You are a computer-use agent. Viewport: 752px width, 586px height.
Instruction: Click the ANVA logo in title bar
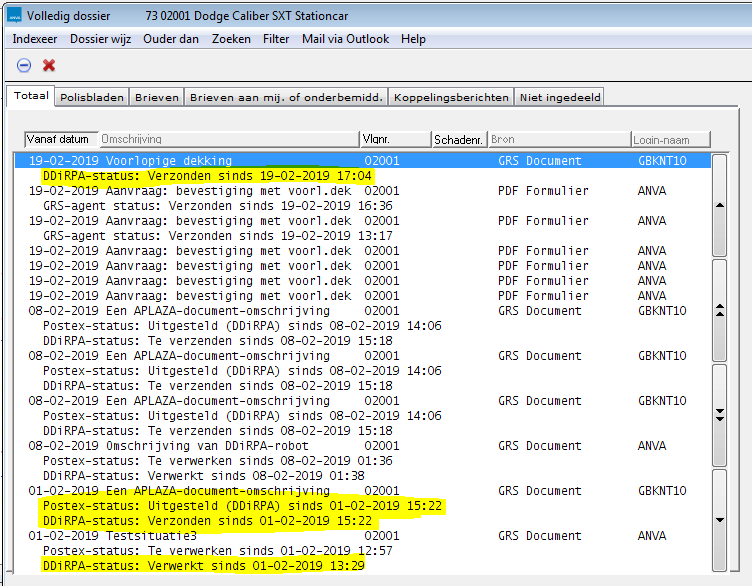pos(14,15)
